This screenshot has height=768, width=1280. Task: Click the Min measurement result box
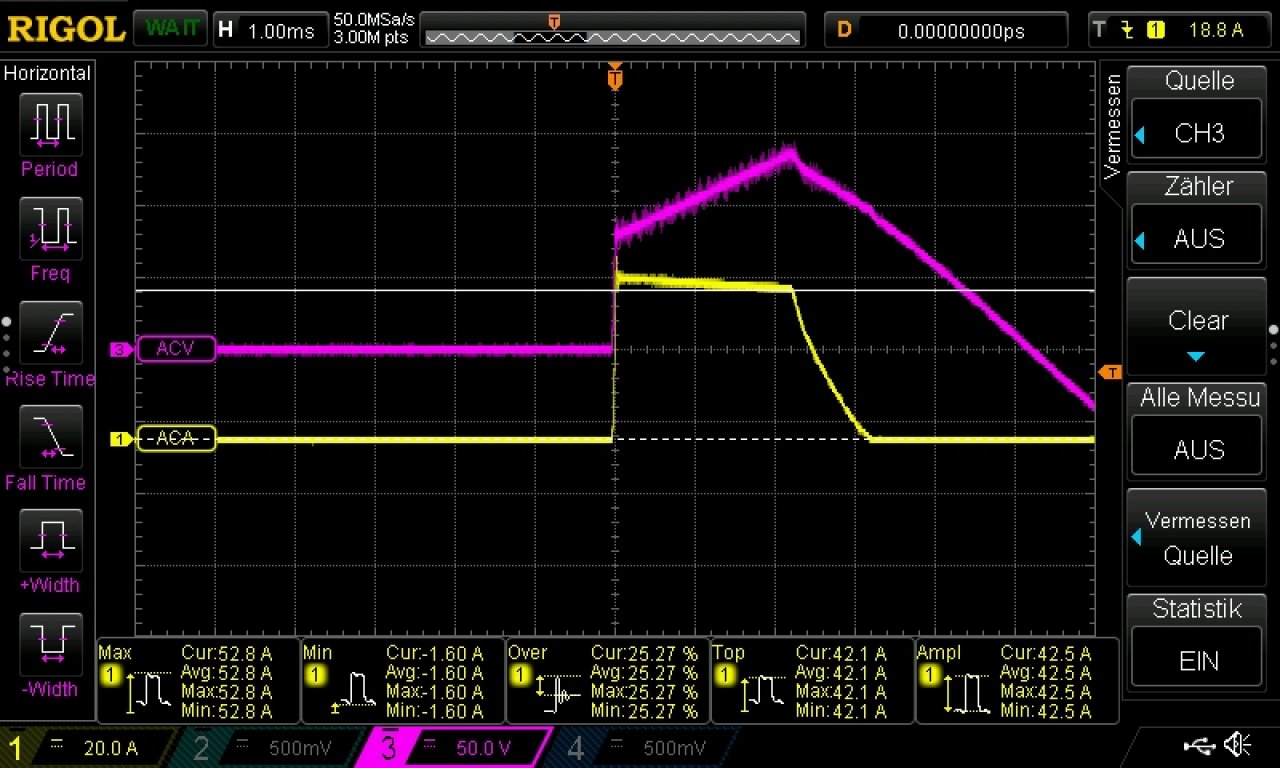[x=403, y=681]
